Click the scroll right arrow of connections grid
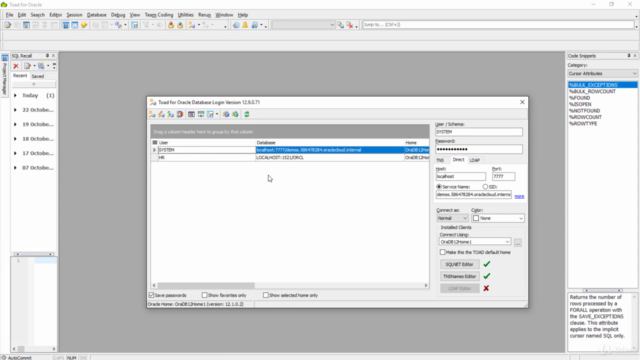Image resolution: width=640 pixels, height=360 pixels. tap(426, 285)
